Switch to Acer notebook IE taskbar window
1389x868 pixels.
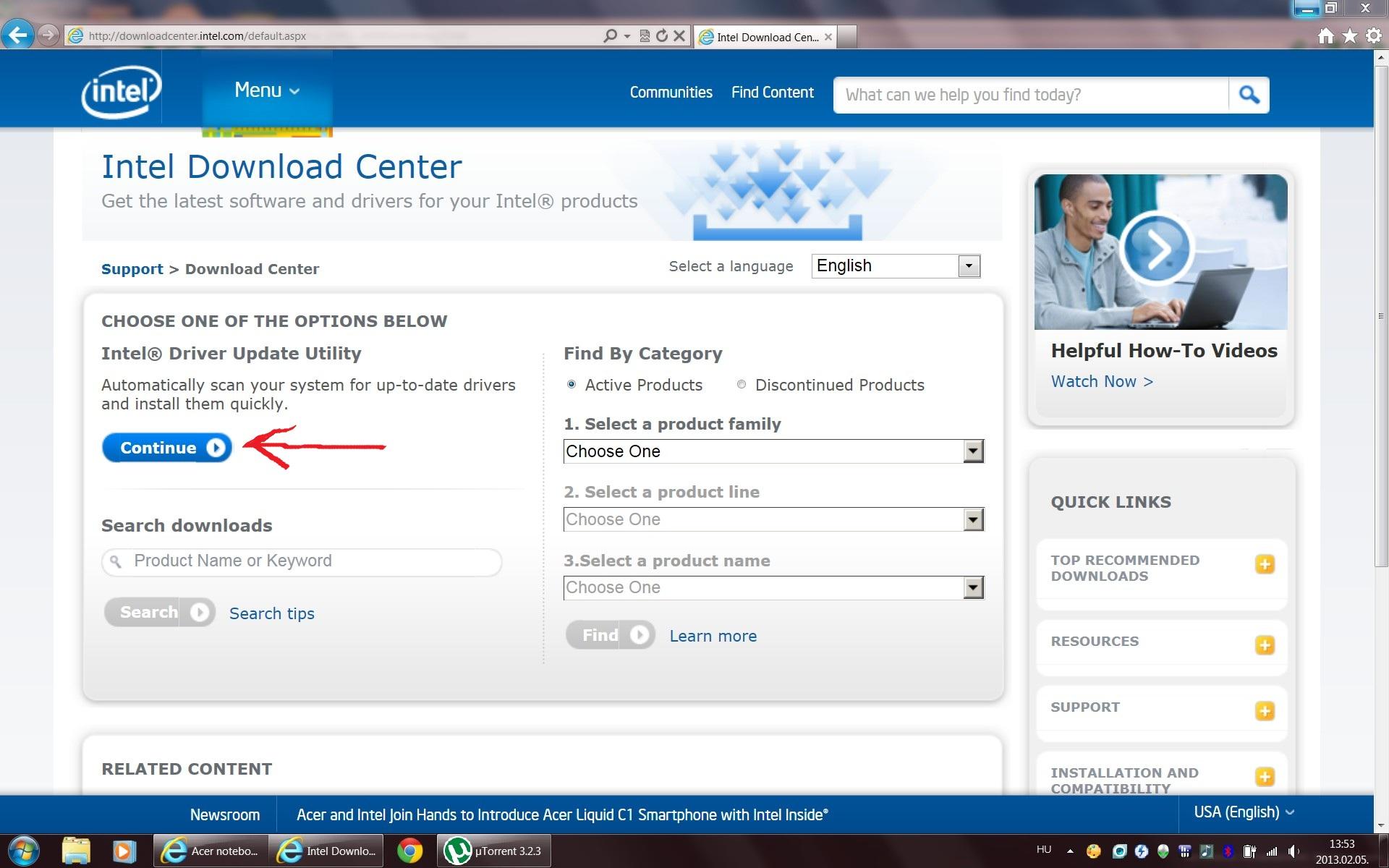point(211,851)
